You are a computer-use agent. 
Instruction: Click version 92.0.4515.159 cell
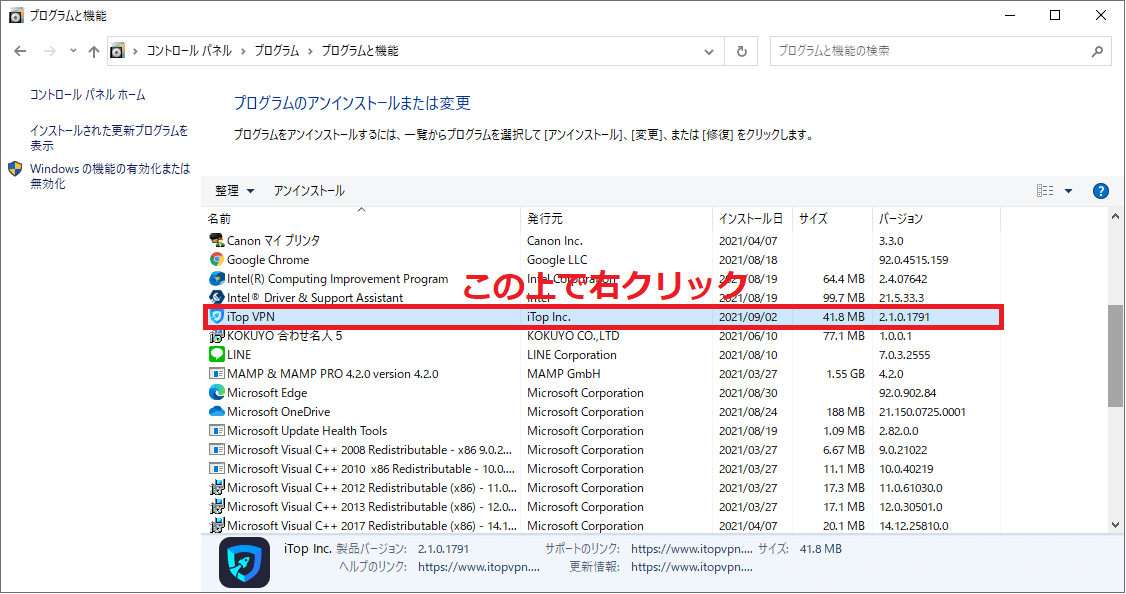[x=913, y=260]
